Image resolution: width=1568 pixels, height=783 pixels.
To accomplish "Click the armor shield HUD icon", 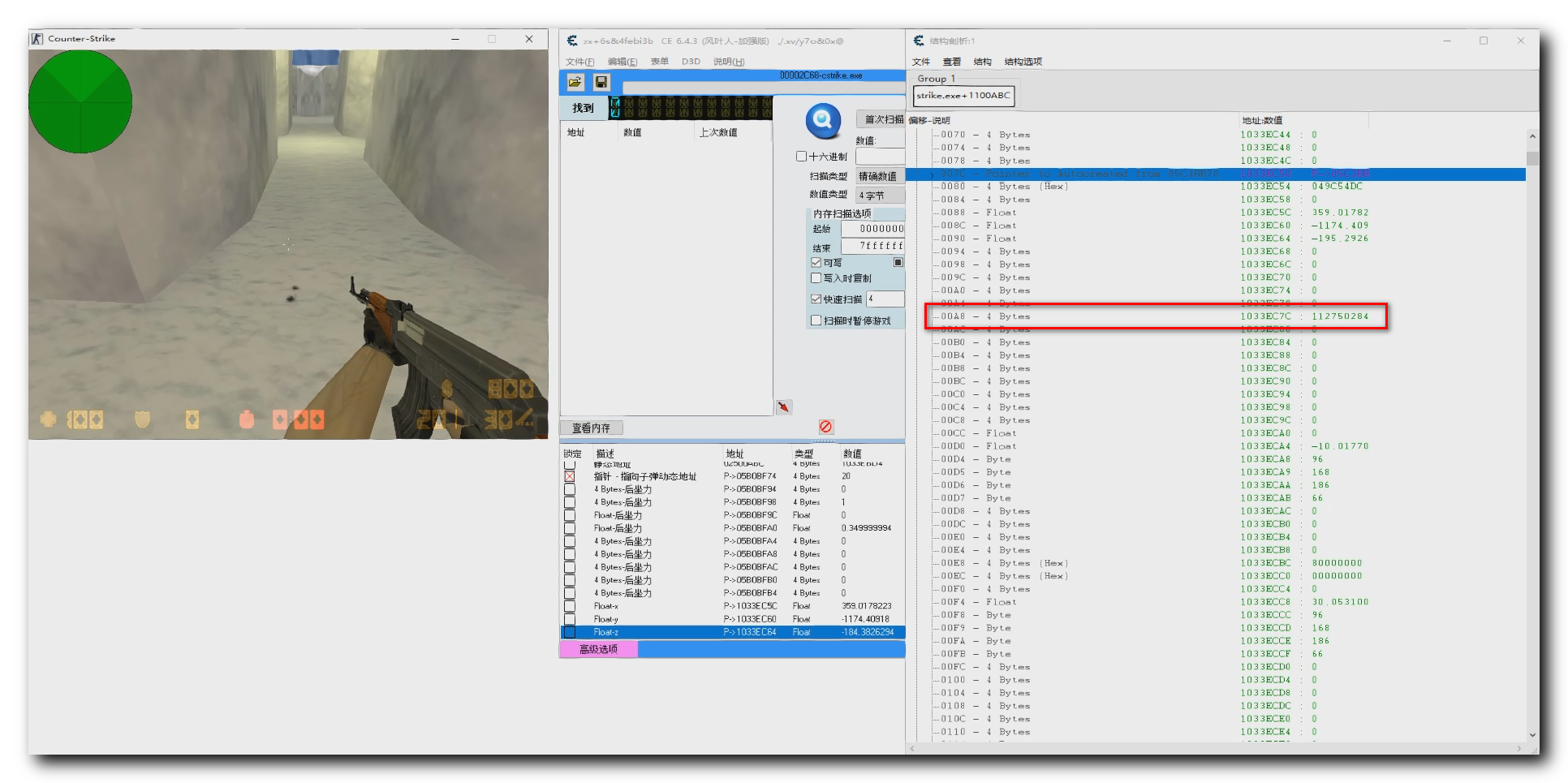I will [x=142, y=419].
